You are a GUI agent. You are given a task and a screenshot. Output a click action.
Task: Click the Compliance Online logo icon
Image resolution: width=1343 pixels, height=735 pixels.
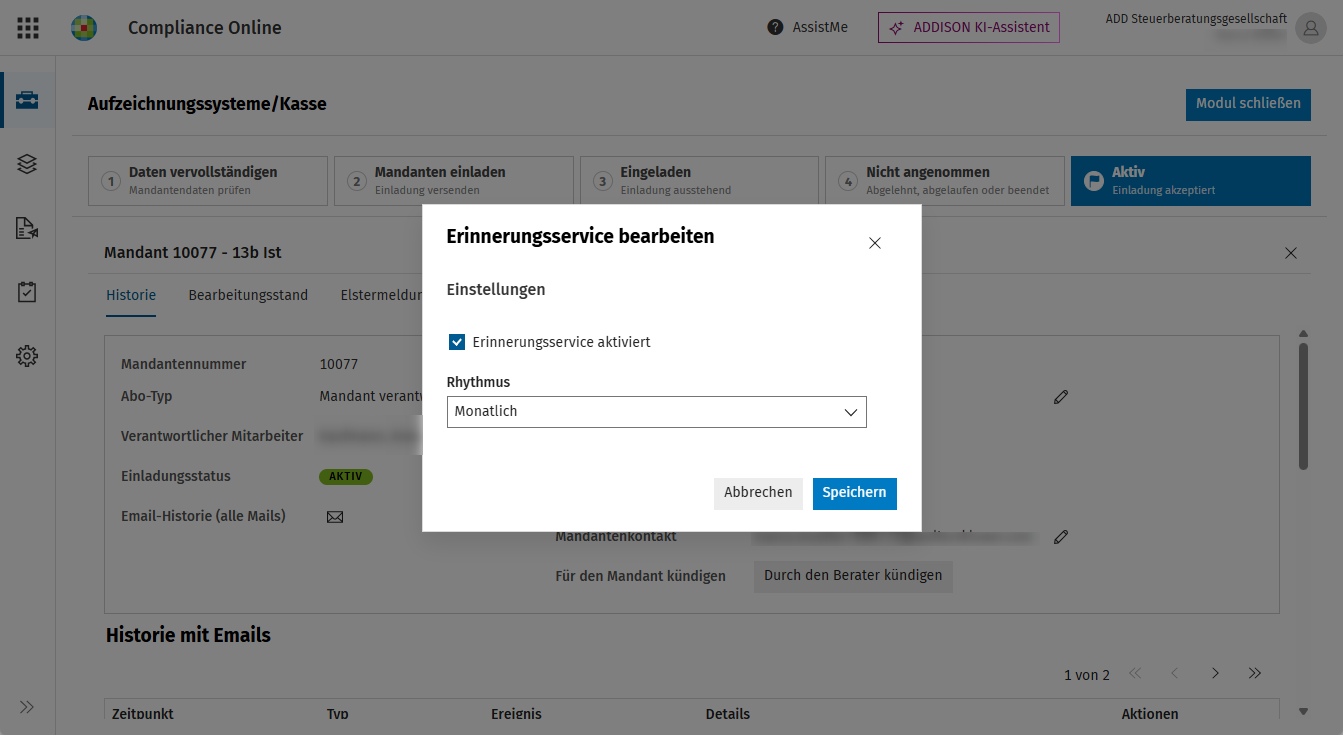point(84,28)
